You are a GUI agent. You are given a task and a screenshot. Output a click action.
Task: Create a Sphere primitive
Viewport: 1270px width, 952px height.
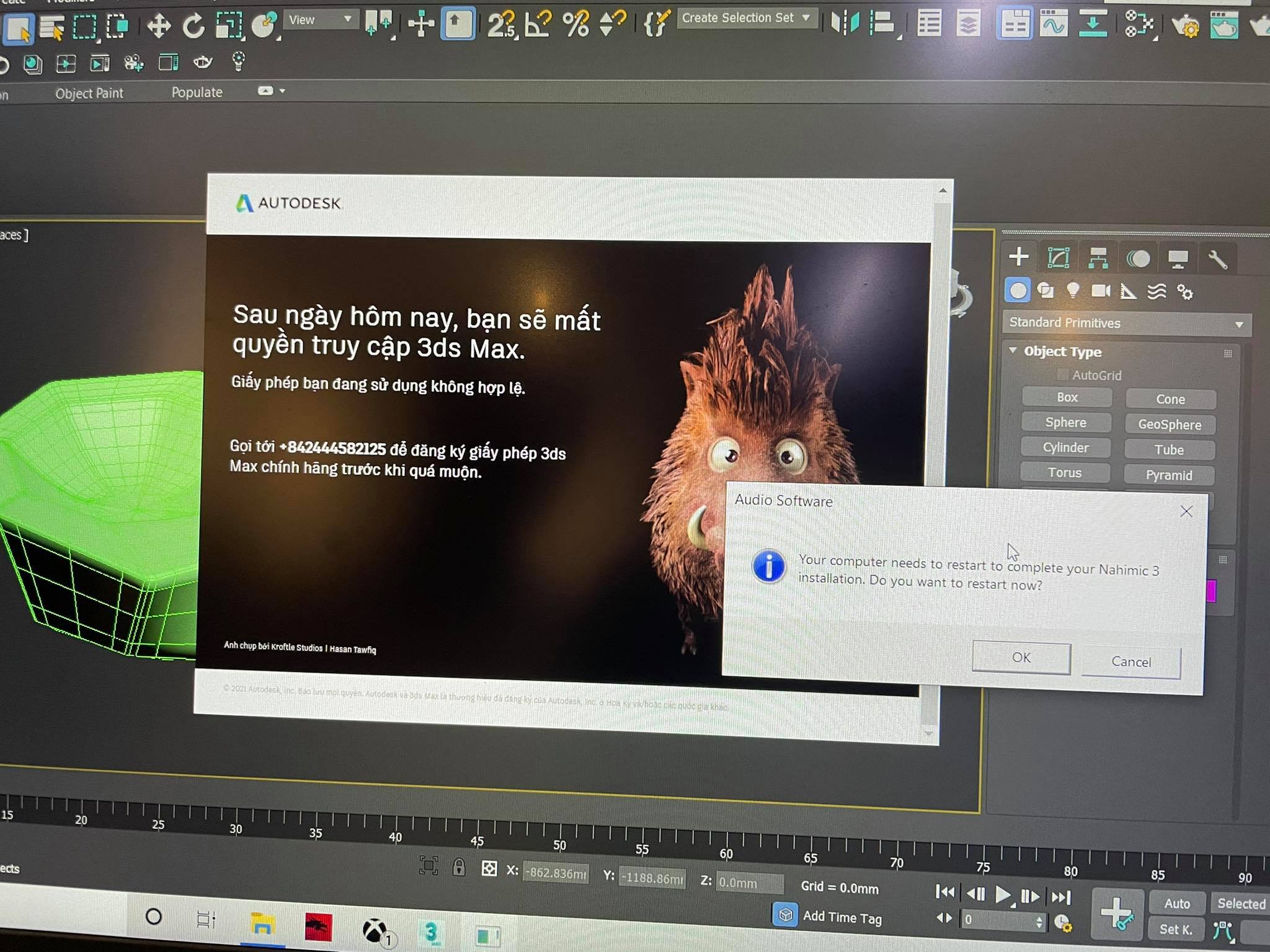pyautogui.click(x=1065, y=423)
